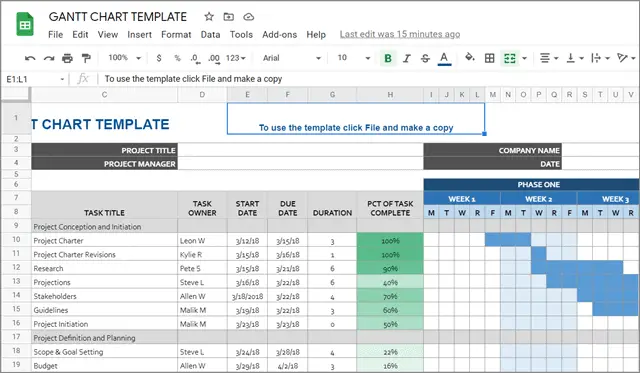Click the Undo arrow icon
Image resolution: width=640 pixels, height=373 pixels.
pos(30,58)
